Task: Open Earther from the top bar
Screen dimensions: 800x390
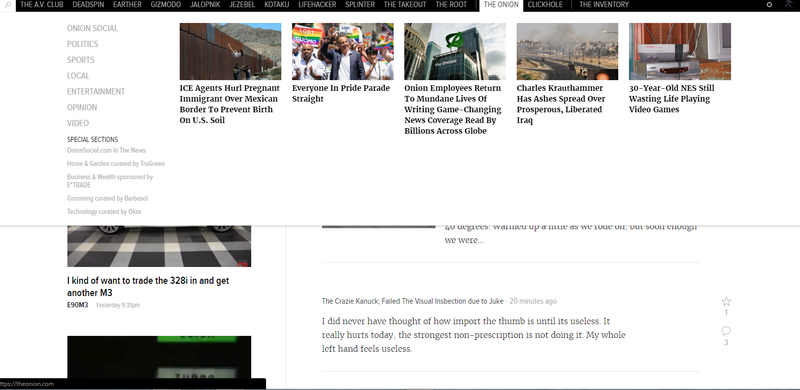Action: [127, 5]
